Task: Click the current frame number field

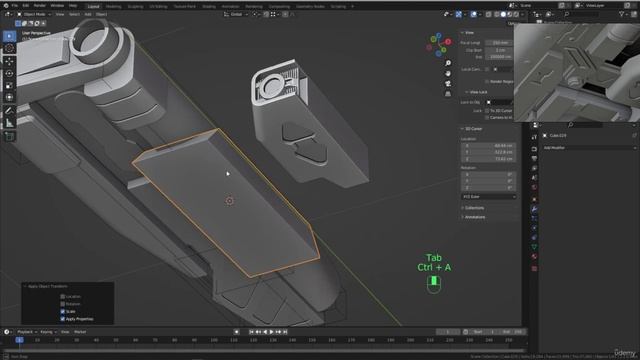Action: pos(448,332)
